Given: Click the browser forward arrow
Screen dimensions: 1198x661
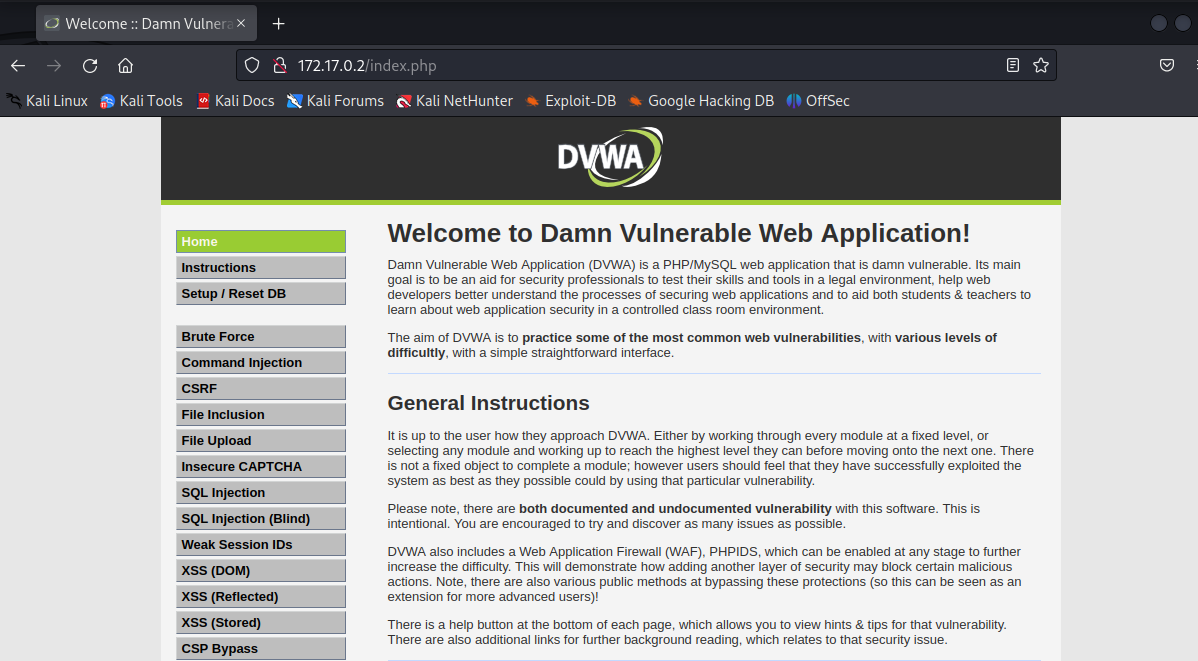Looking at the screenshot, I should coord(53,66).
